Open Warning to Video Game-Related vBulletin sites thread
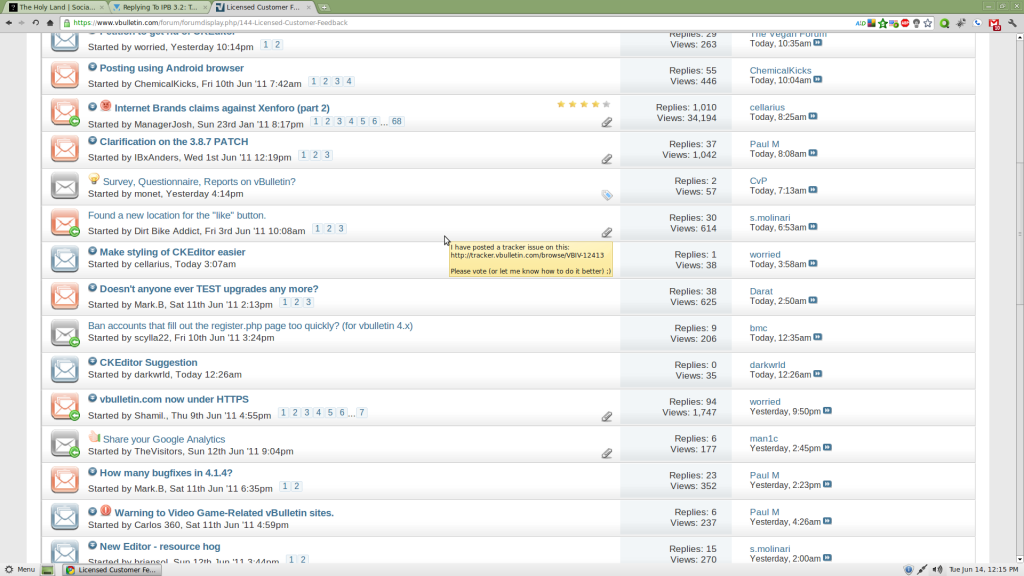The height and width of the screenshot is (576, 1024). coord(224,513)
